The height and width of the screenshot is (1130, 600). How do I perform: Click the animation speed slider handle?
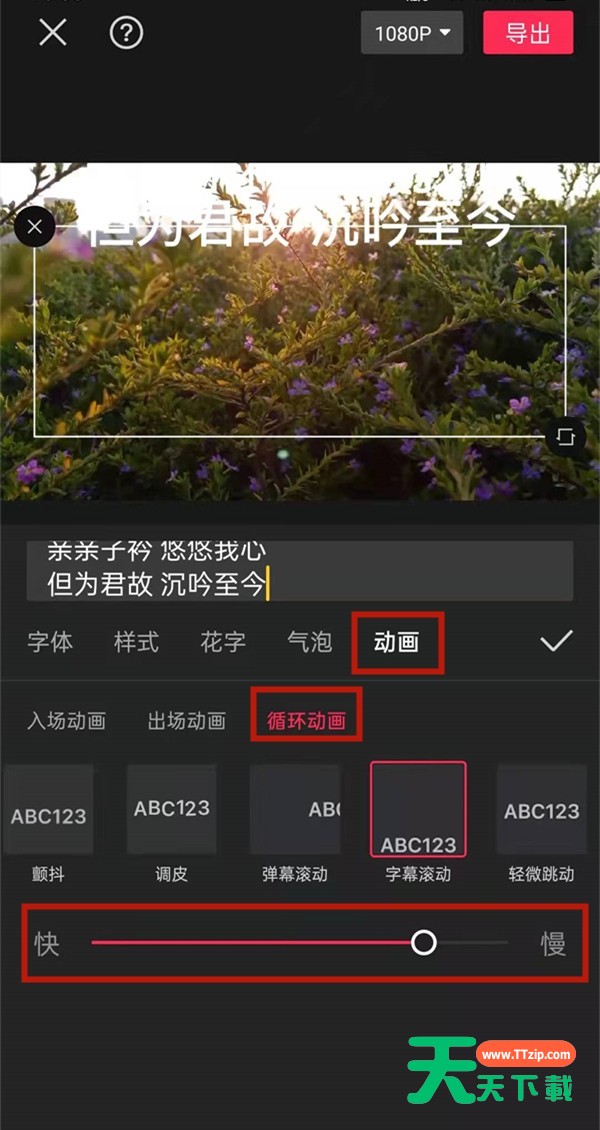[x=424, y=942]
